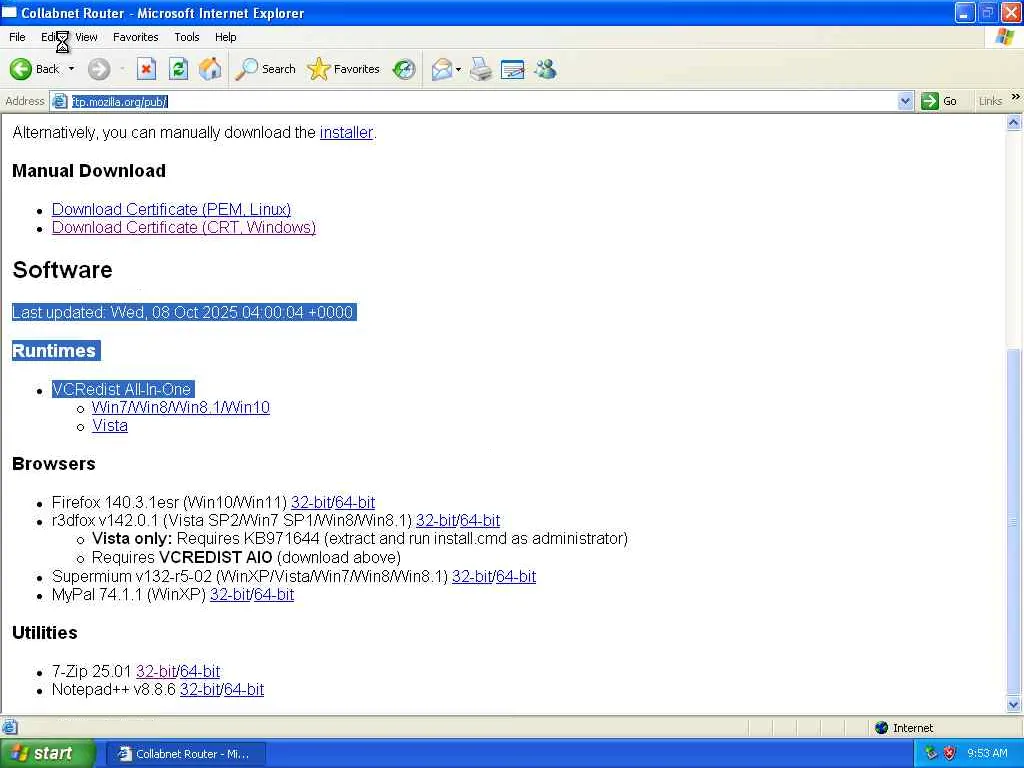
Task: Click the Internet zone globe icon
Action: 882,728
